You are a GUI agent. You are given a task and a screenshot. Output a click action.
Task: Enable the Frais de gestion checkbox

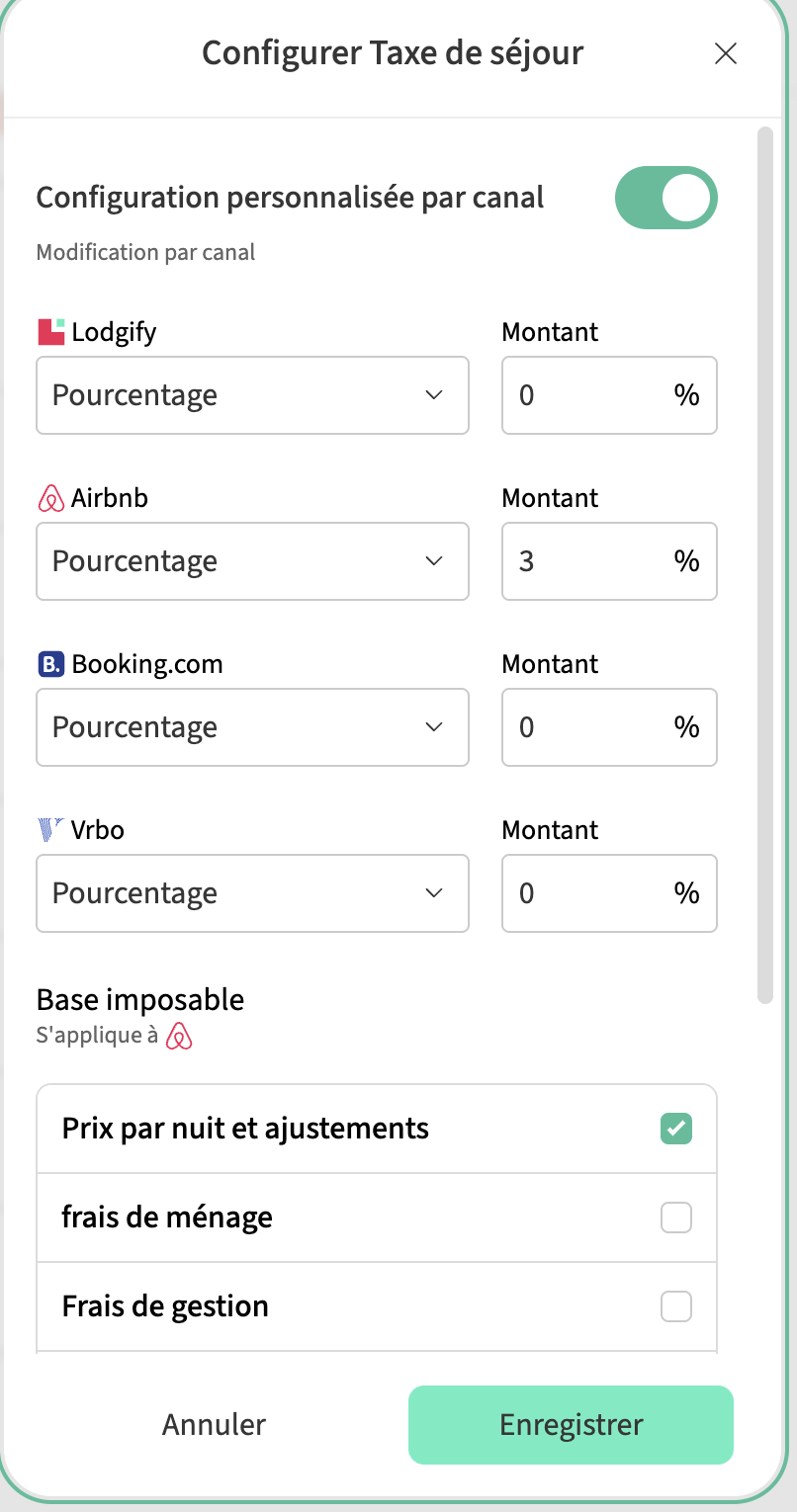(676, 1307)
